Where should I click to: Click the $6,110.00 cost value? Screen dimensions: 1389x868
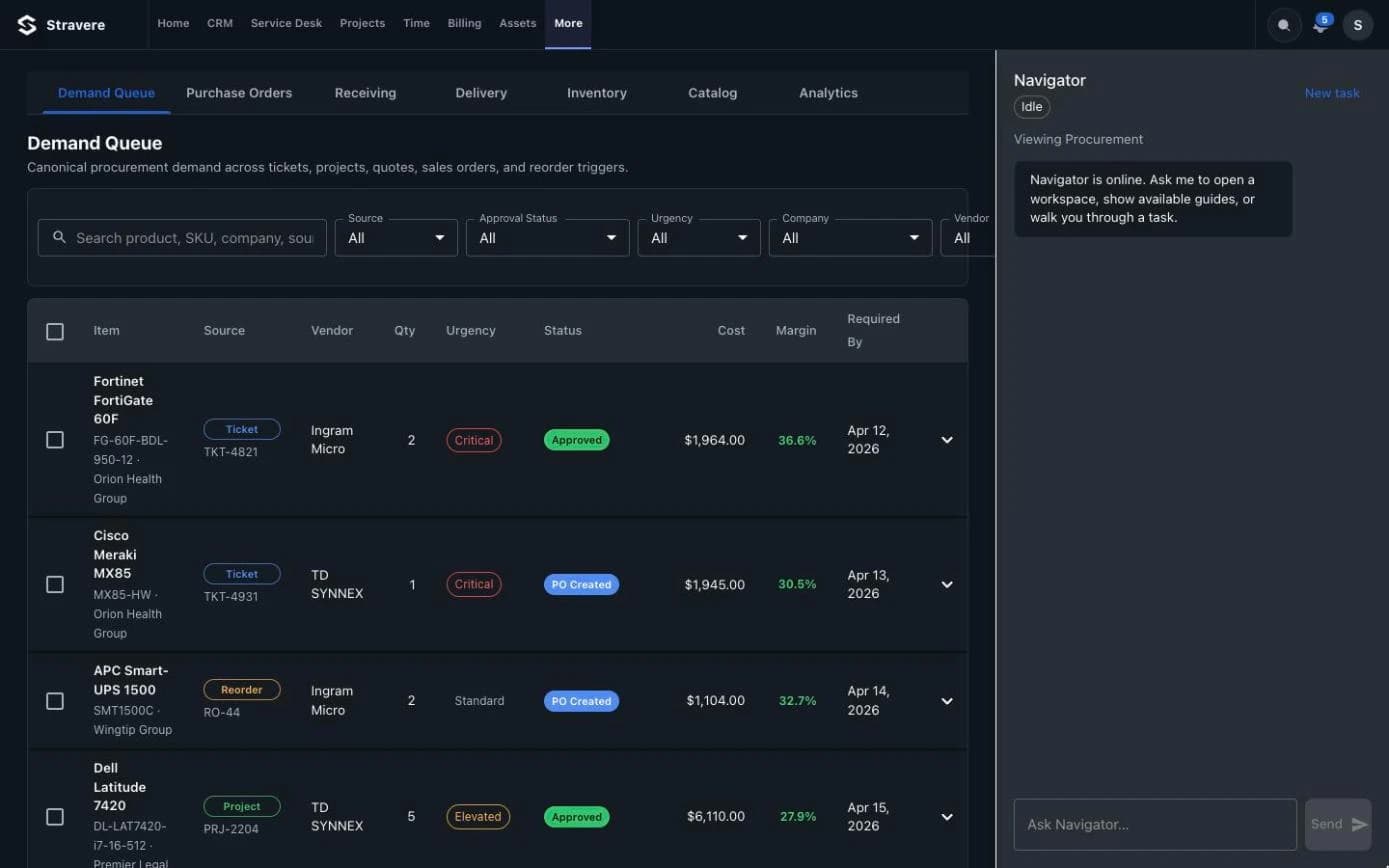pyautogui.click(x=716, y=817)
